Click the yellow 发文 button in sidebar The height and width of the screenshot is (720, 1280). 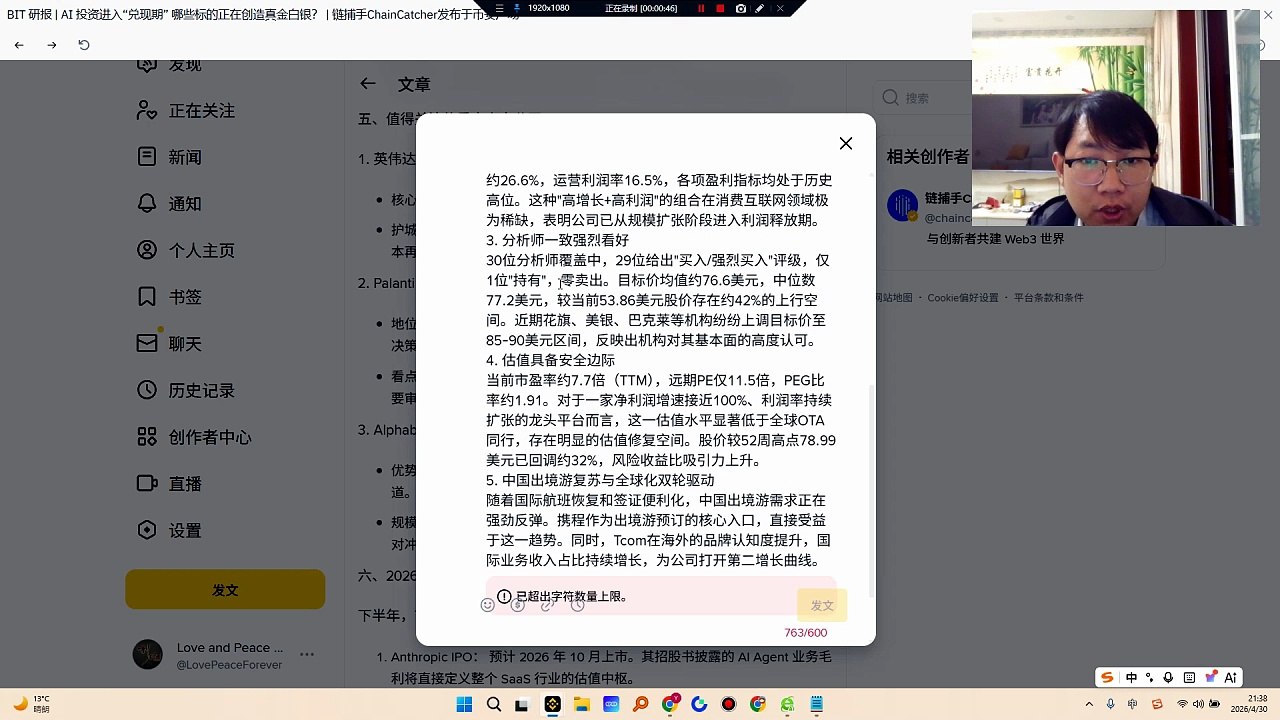pos(225,590)
